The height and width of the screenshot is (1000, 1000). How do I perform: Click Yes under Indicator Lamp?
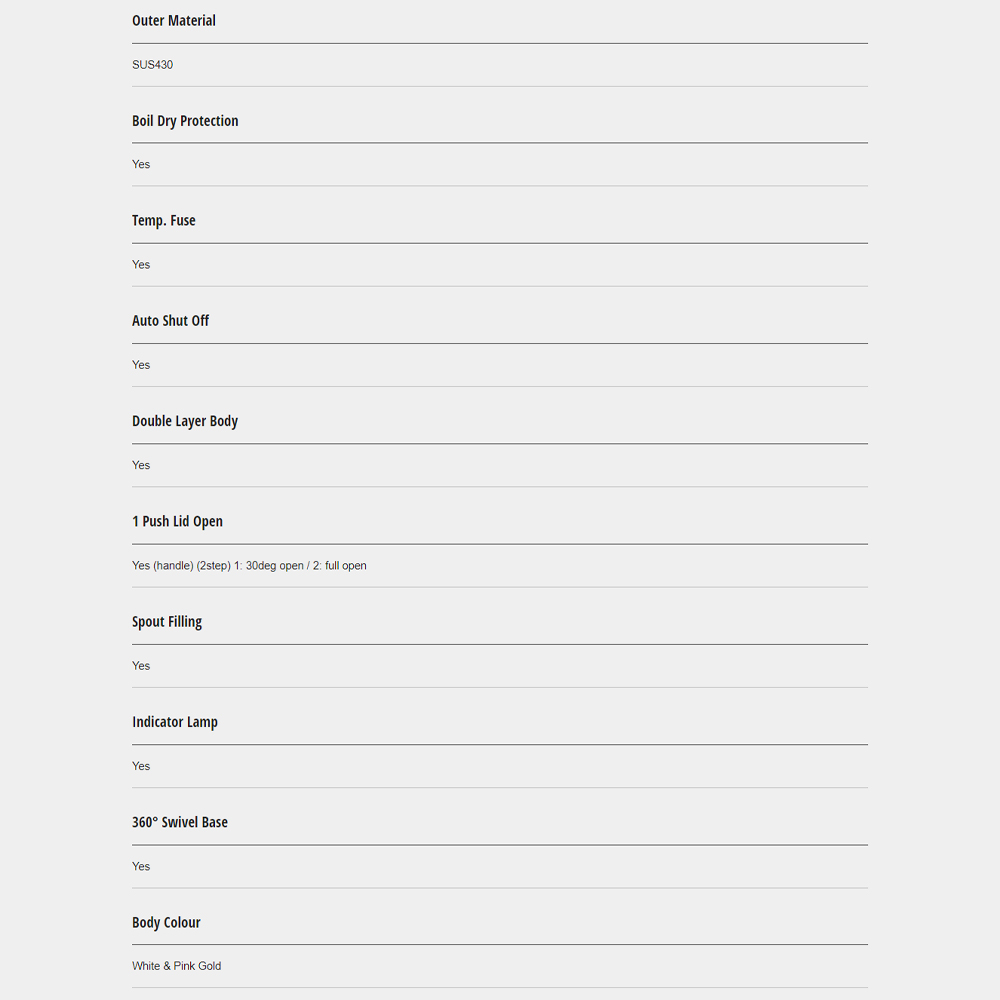point(141,766)
